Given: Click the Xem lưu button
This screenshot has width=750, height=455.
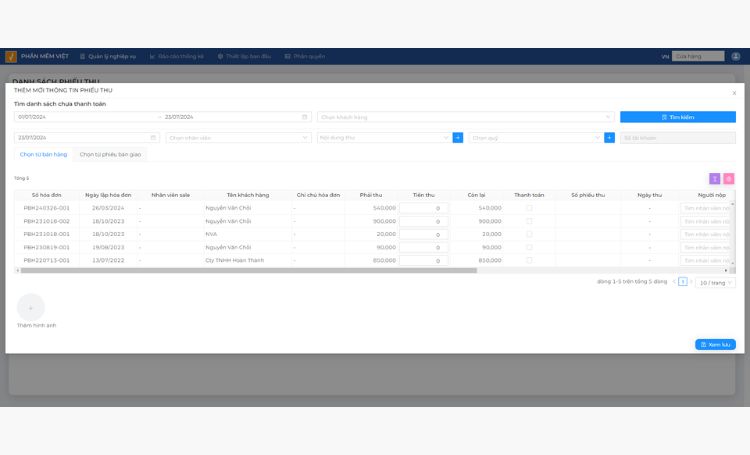Looking at the screenshot, I should tap(715, 344).
